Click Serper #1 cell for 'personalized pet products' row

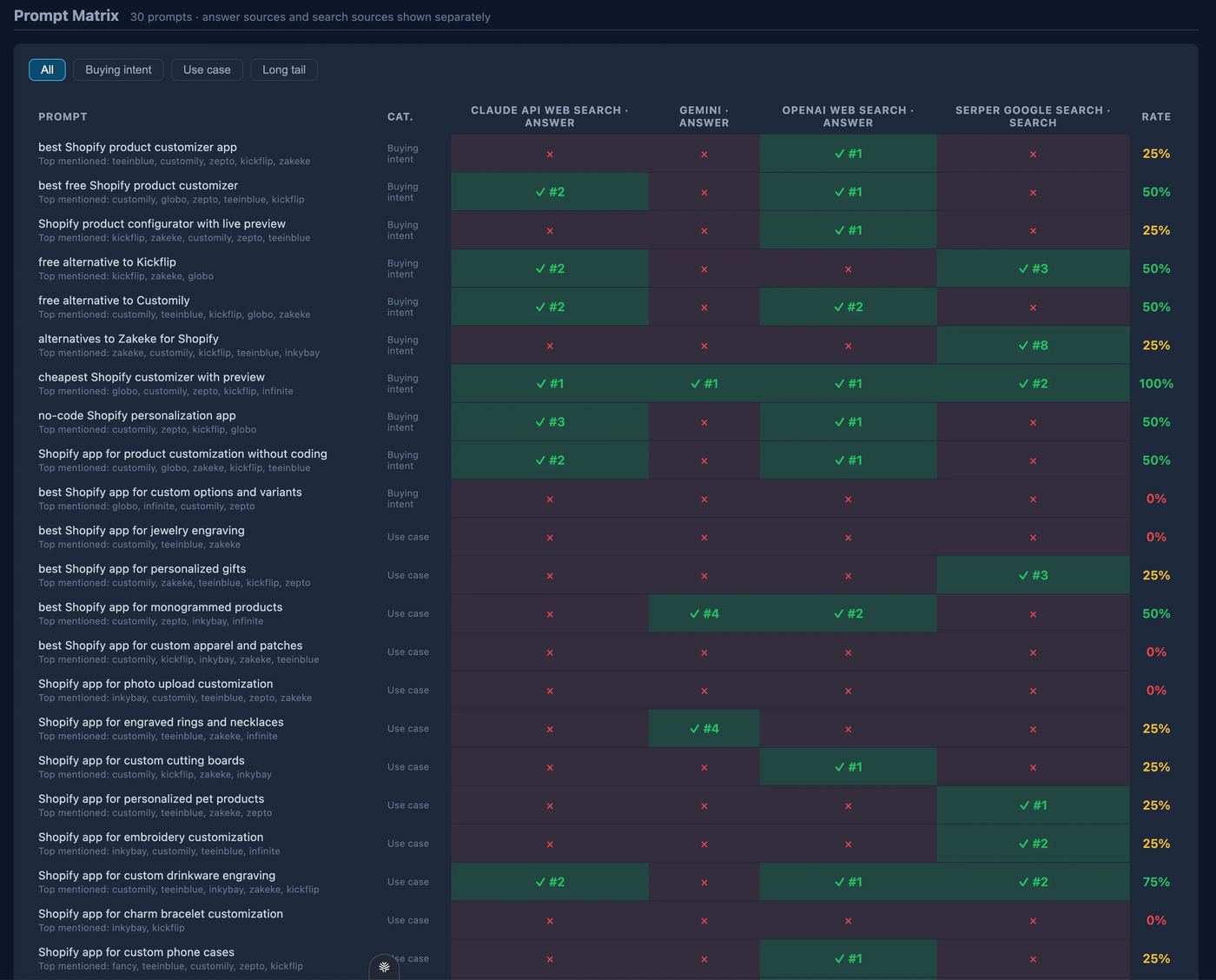pyautogui.click(x=1033, y=805)
